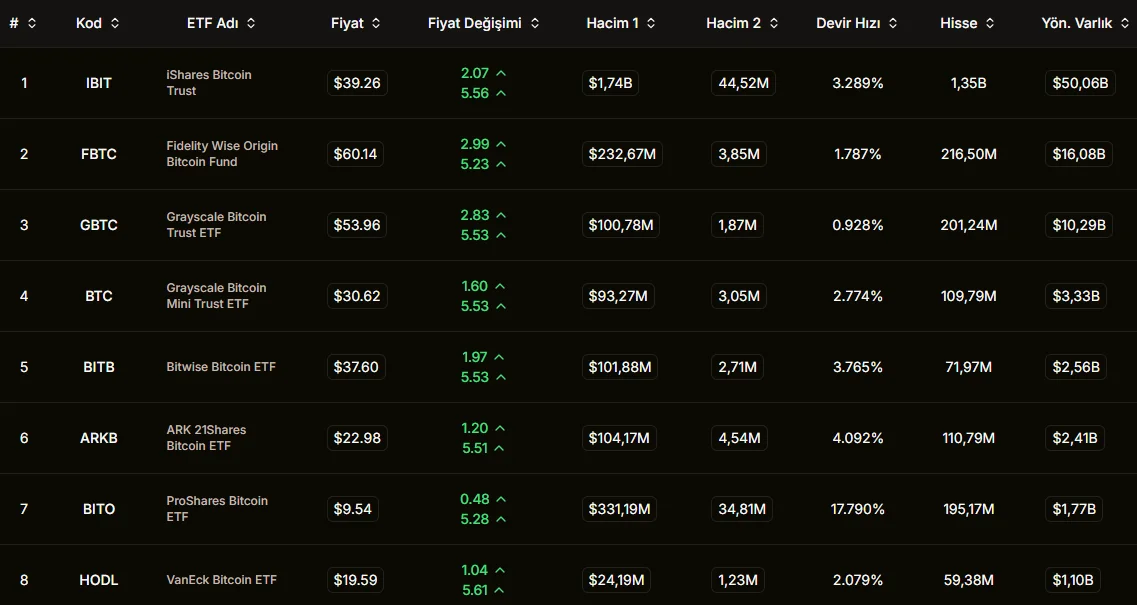The height and width of the screenshot is (605, 1137).
Task: Sort table by ETF Adı column arrows
Action: coord(250,23)
